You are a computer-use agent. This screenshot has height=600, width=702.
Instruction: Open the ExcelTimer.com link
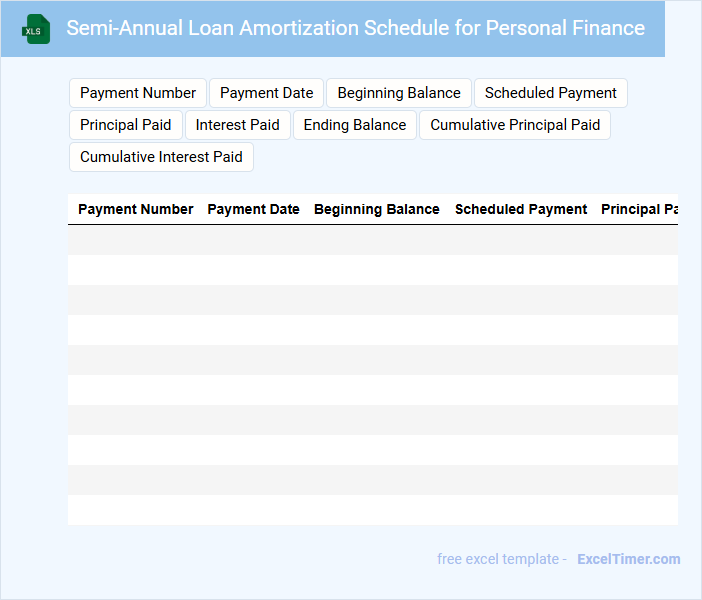point(628,559)
